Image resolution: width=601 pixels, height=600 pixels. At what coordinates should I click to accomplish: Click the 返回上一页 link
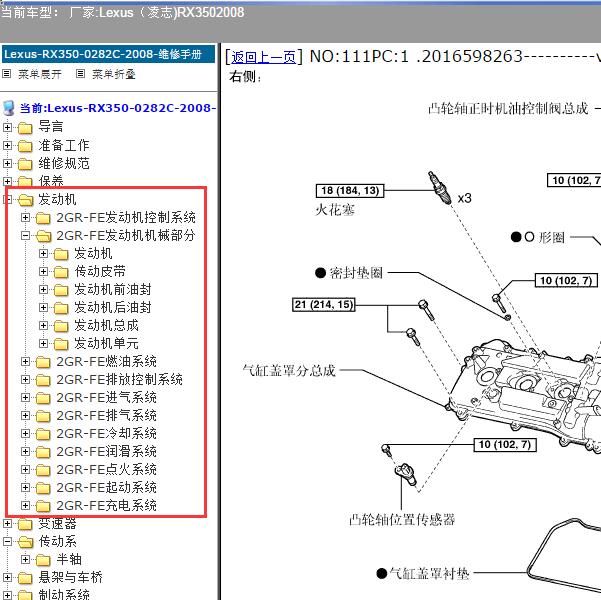263,58
